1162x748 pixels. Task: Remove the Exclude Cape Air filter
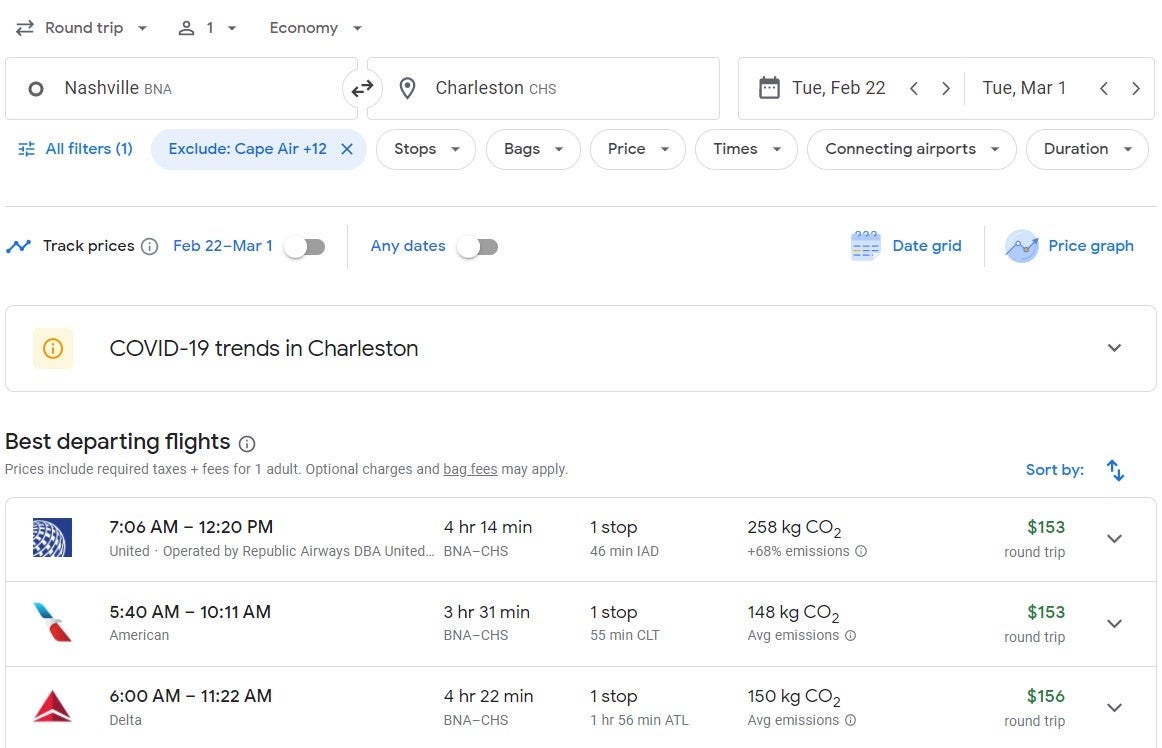coord(347,149)
